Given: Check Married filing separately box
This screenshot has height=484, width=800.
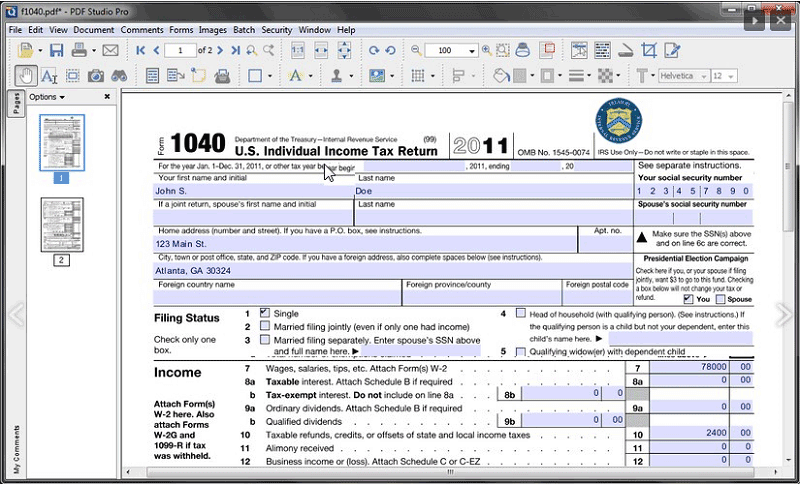Looking at the screenshot, I should pos(265,339).
